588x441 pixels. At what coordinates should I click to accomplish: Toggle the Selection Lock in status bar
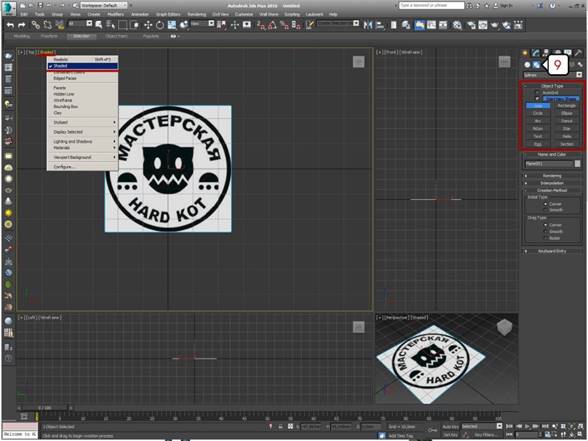point(280,427)
